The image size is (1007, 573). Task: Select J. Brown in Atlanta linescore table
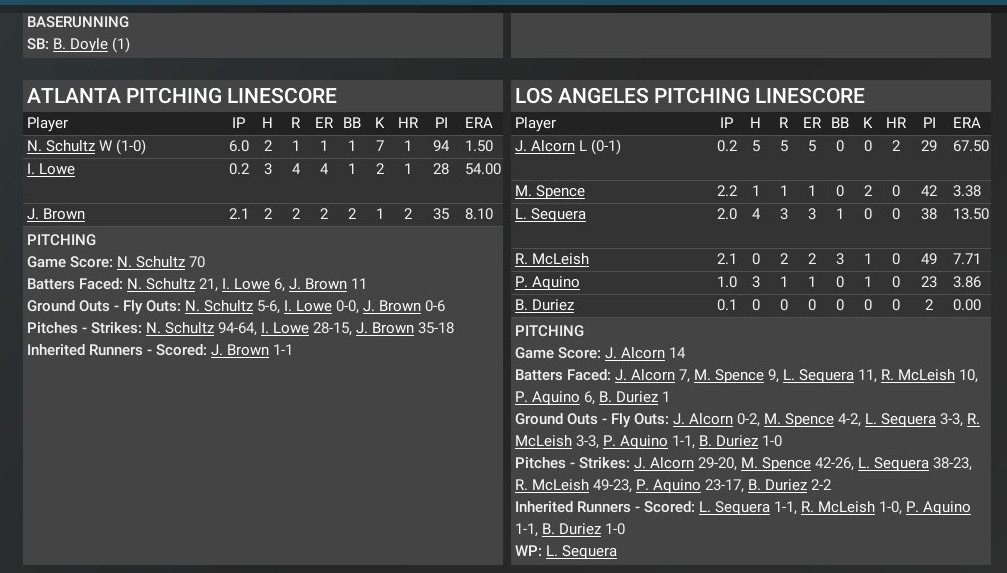56,214
